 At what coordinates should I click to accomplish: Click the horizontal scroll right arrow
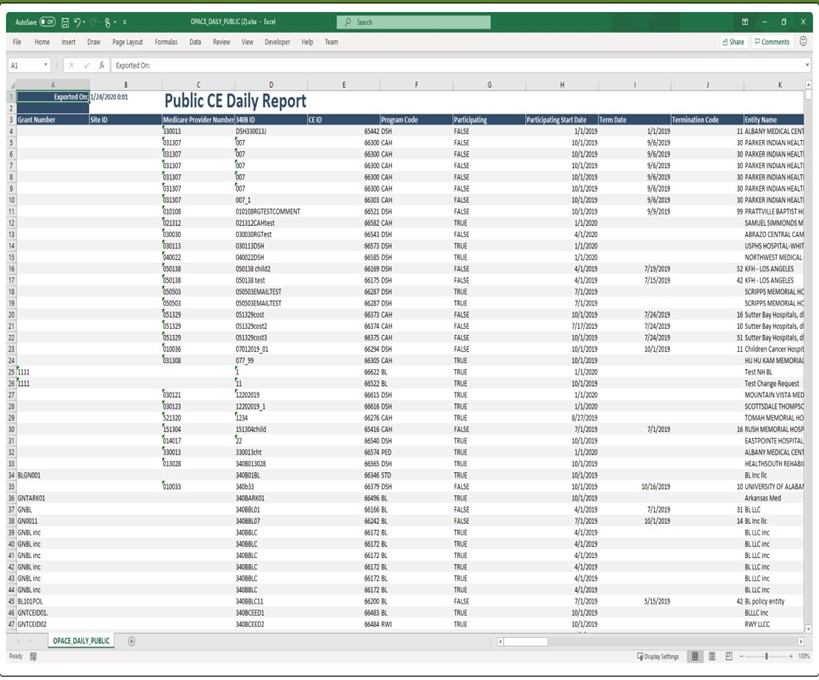(801, 641)
